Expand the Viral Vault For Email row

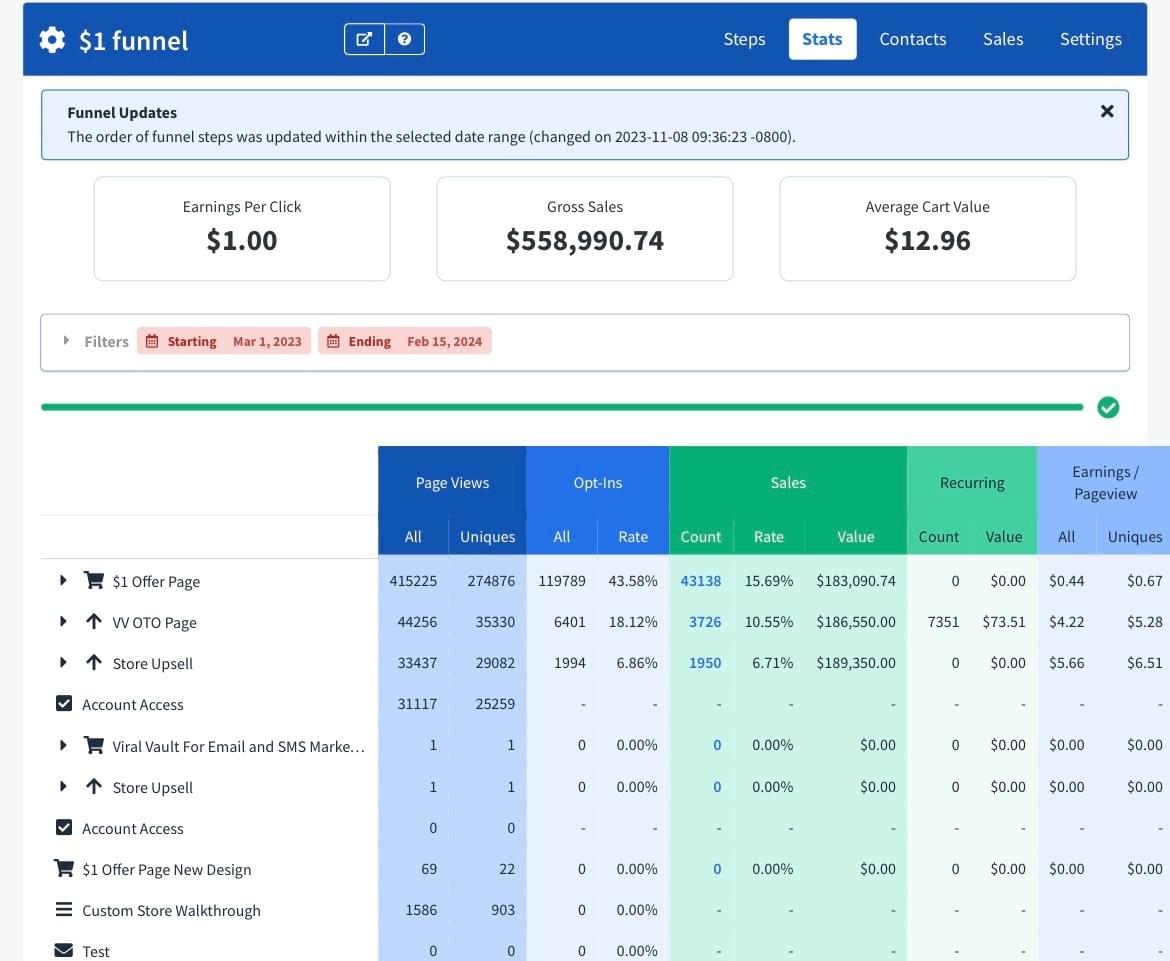(x=63, y=745)
